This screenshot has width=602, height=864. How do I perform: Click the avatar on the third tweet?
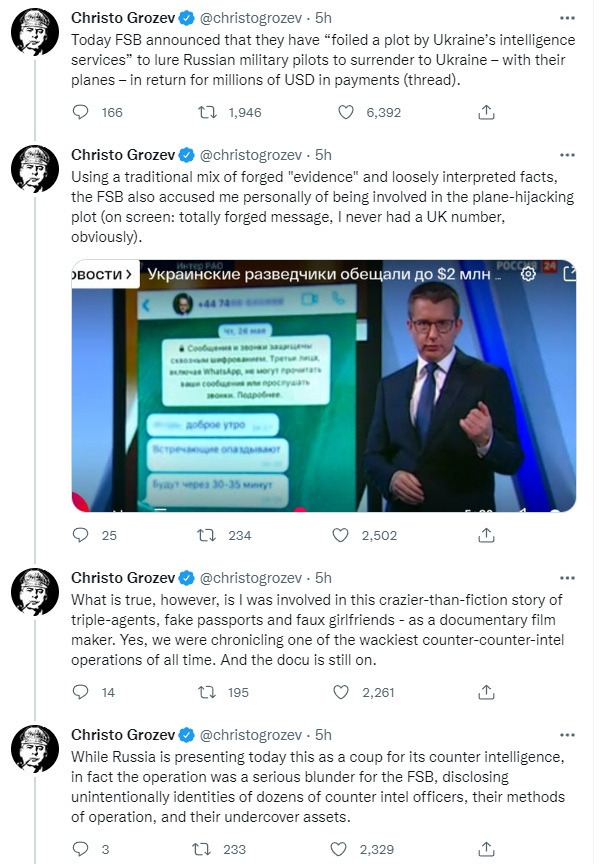point(35,596)
